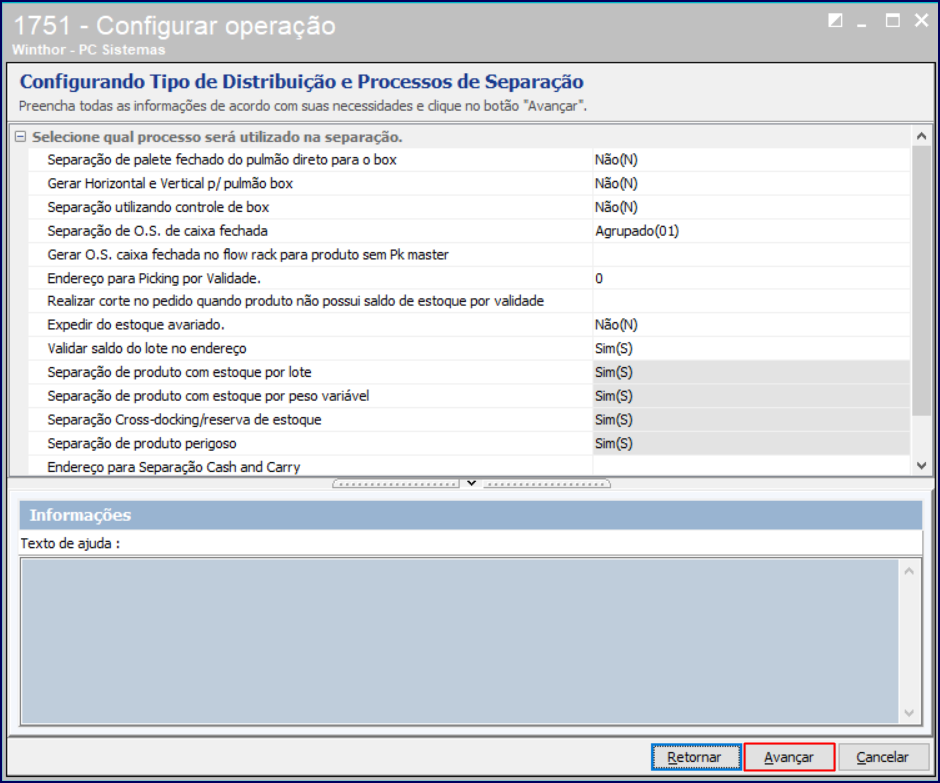Select row 'Expedir do estoque avariado.'
Viewport: 940px width, 783px height.
(x=310, y=325)
